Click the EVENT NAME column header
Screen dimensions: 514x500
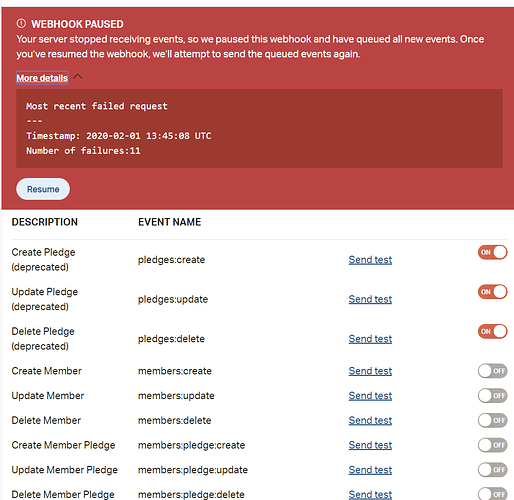[170, 222]
